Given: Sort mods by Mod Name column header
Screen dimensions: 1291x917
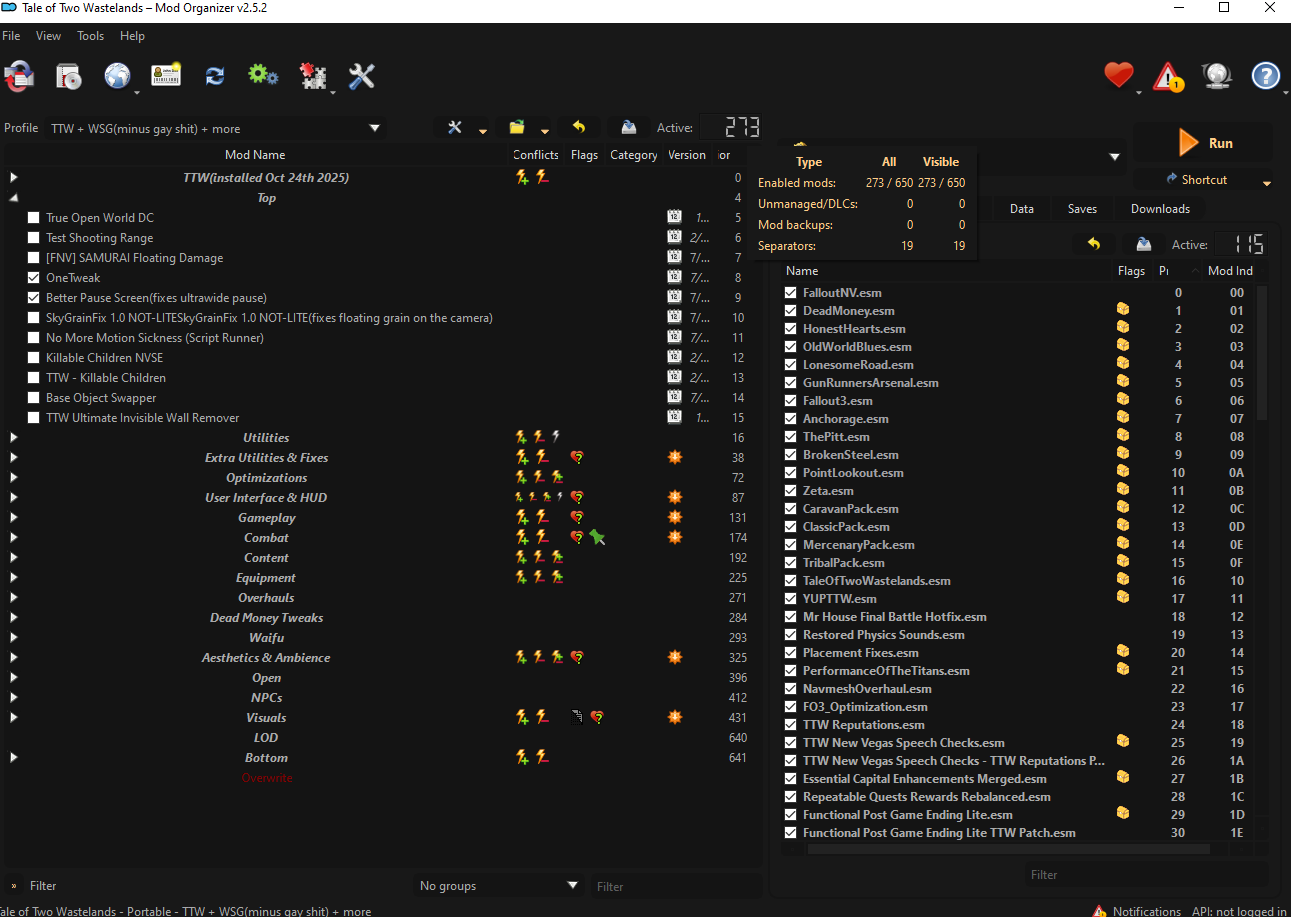Looking at the screenshot, I should 255,155.
